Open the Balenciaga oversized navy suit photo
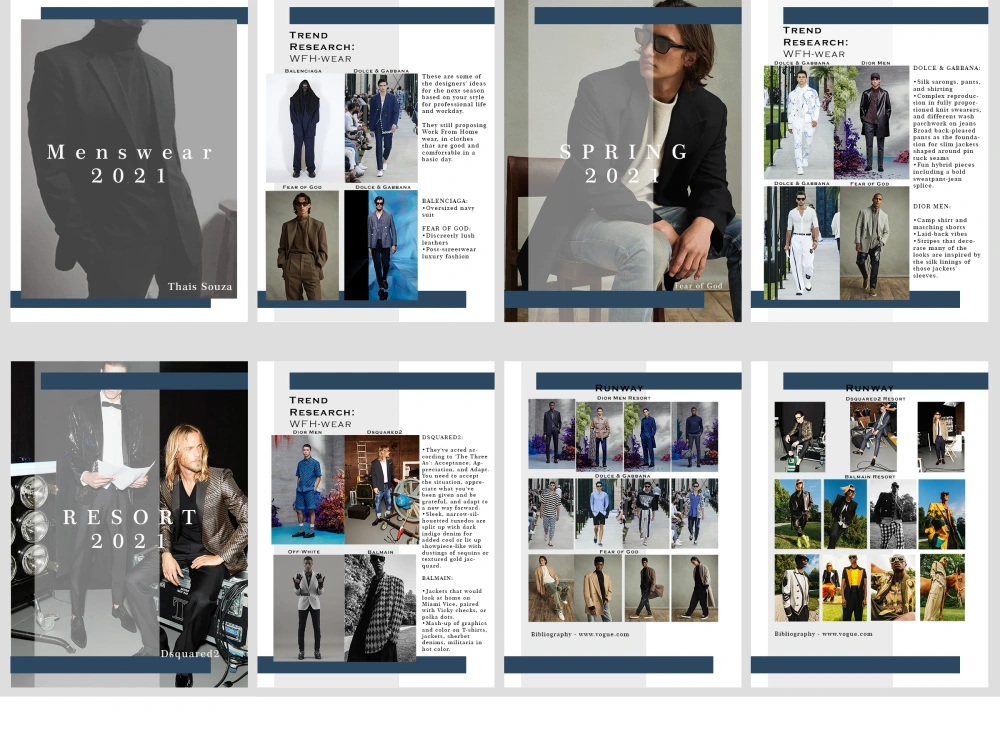 point(304,128)
